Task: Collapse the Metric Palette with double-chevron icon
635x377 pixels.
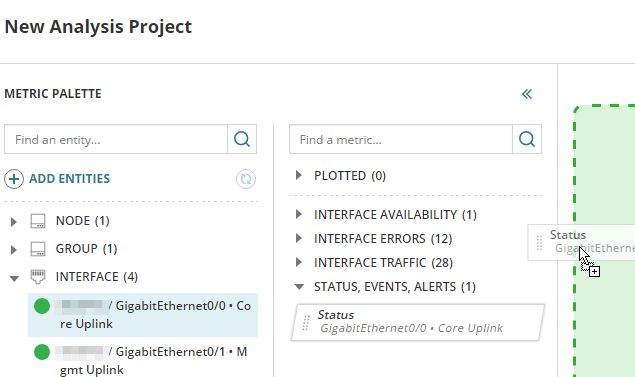Action: [x=526, y=94]
